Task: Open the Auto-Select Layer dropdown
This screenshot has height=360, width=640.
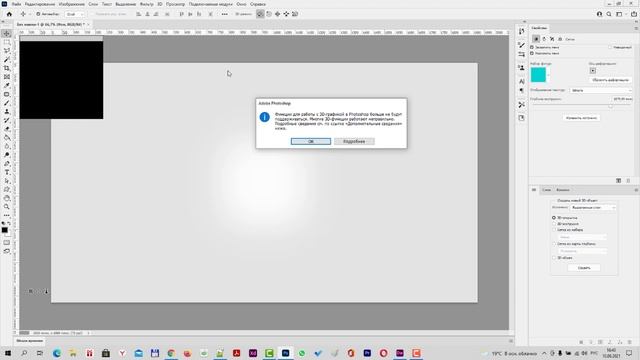Action: (75, 14)
